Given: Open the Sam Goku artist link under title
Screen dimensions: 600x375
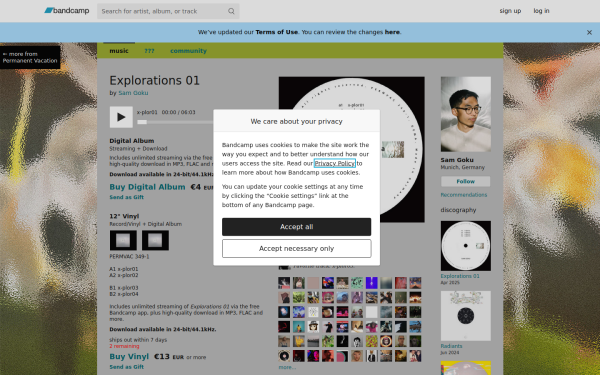Looking at the screenshot, I should [x=133, y=93].
